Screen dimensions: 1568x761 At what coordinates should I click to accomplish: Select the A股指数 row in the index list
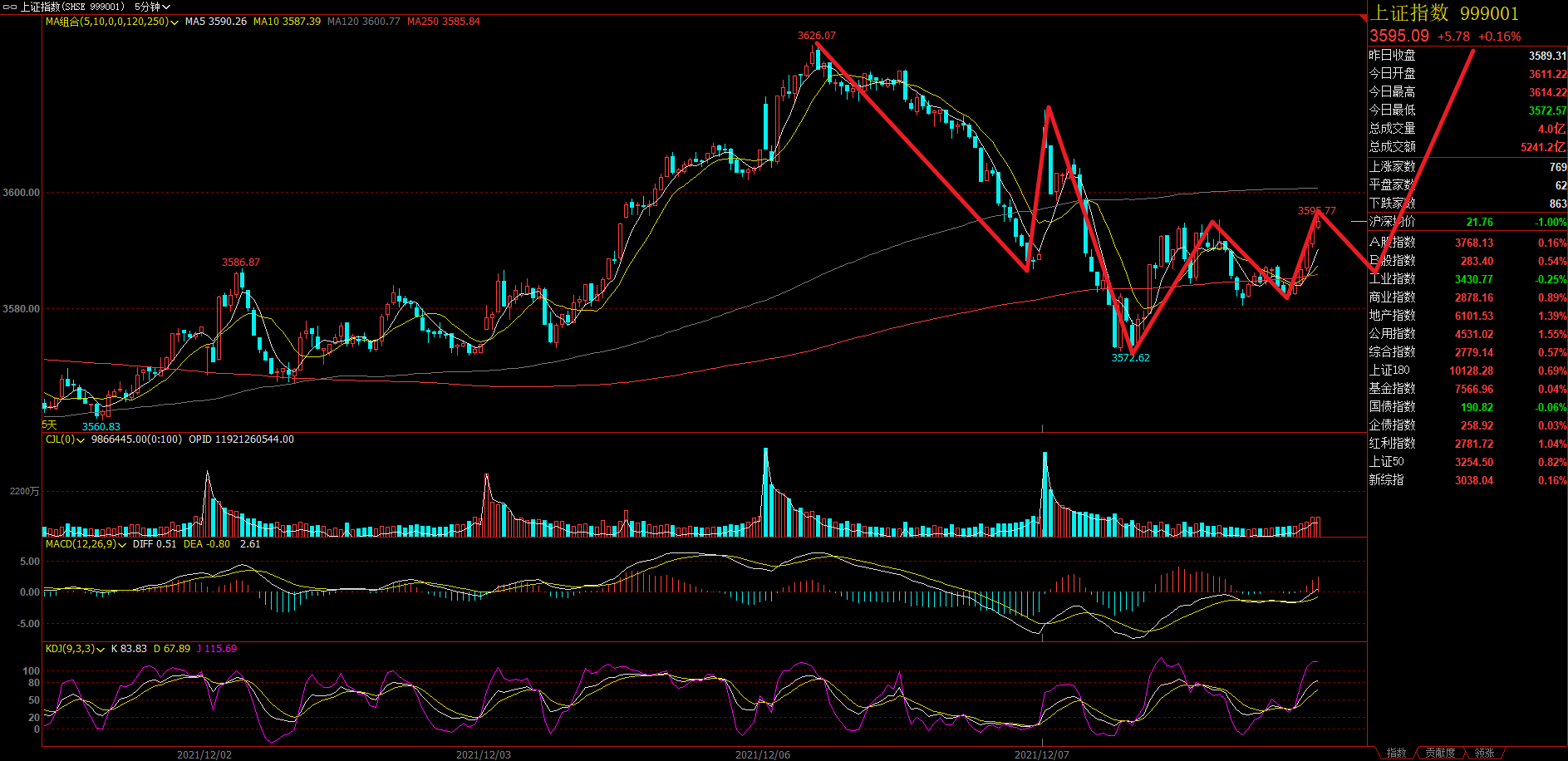[1393, 243]
